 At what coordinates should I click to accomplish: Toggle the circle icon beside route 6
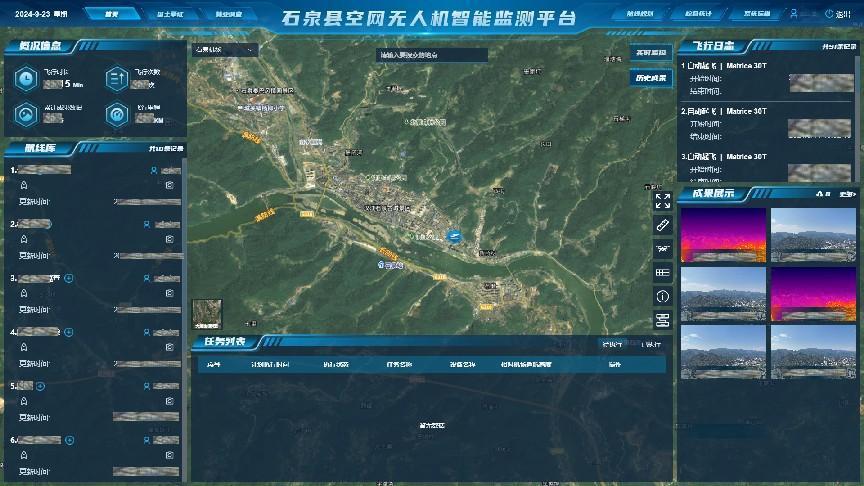click(x=69, y=439)
